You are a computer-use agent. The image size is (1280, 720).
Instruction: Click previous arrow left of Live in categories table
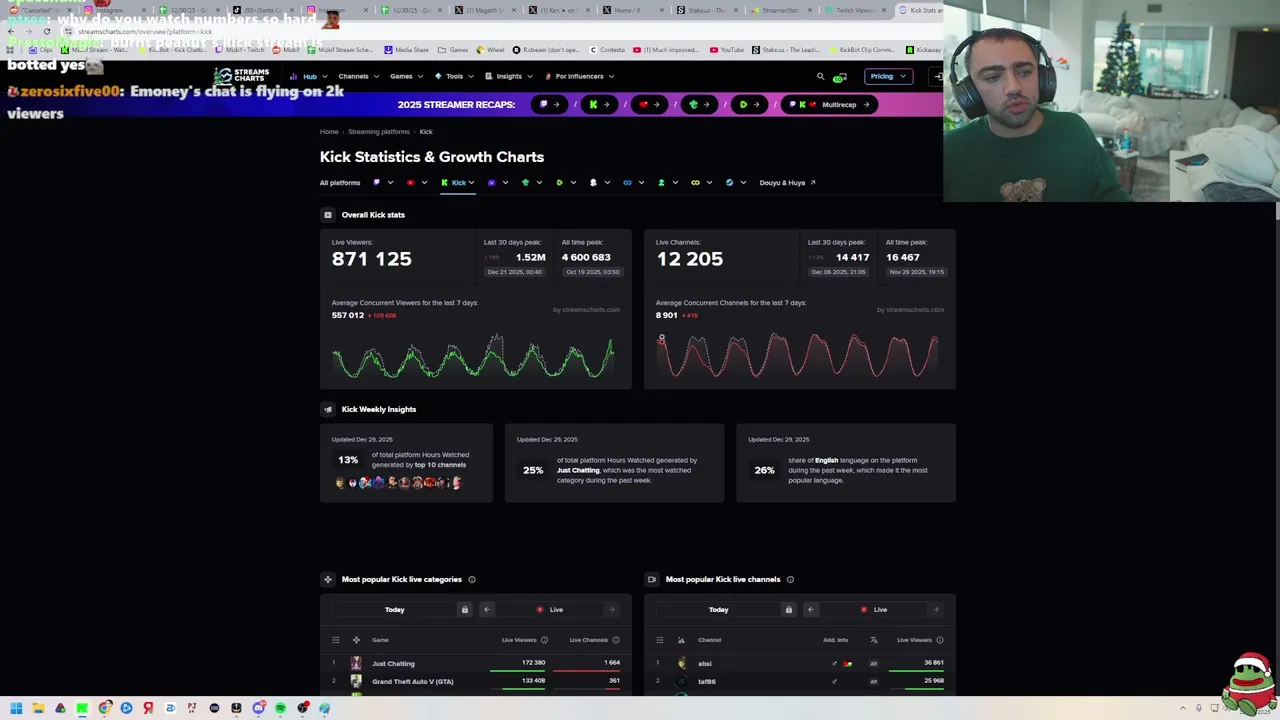(487, 610)
